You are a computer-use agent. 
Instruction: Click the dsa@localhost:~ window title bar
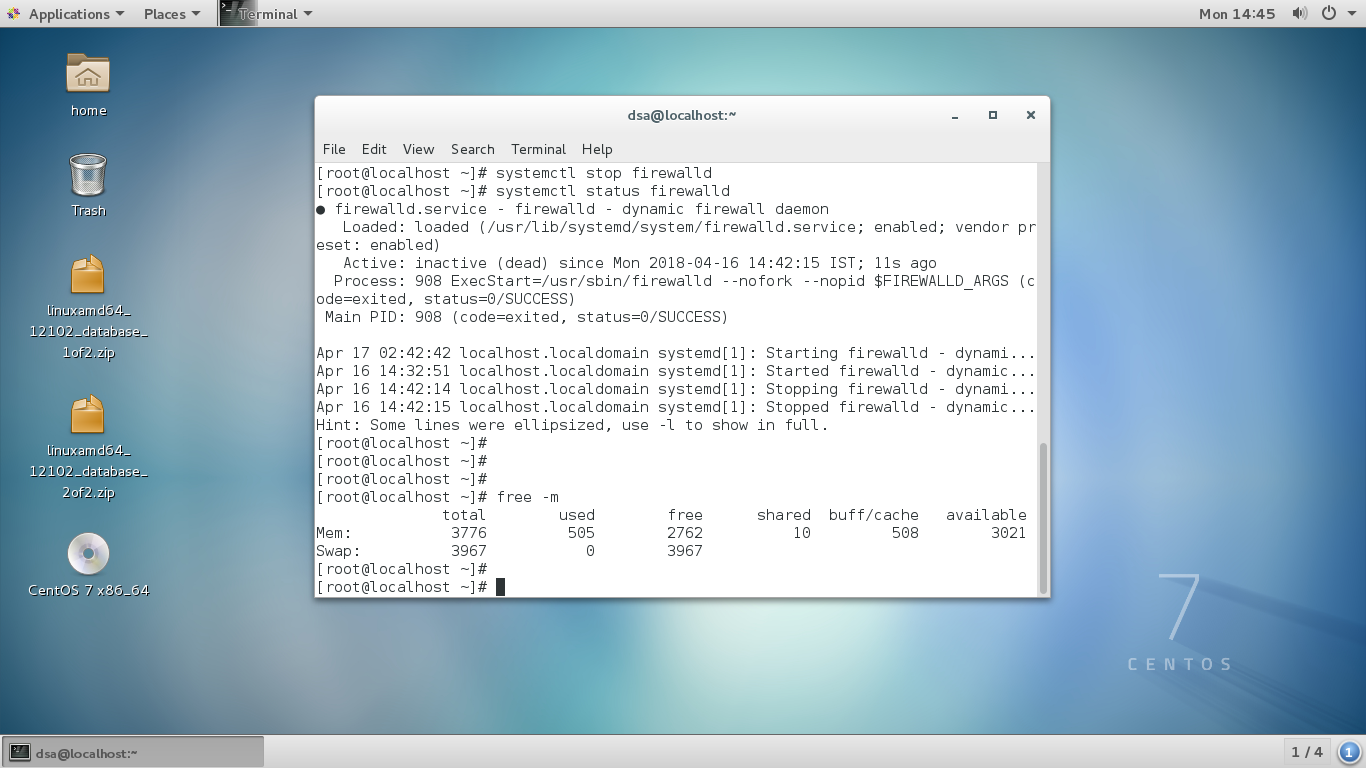click(682, 115)
